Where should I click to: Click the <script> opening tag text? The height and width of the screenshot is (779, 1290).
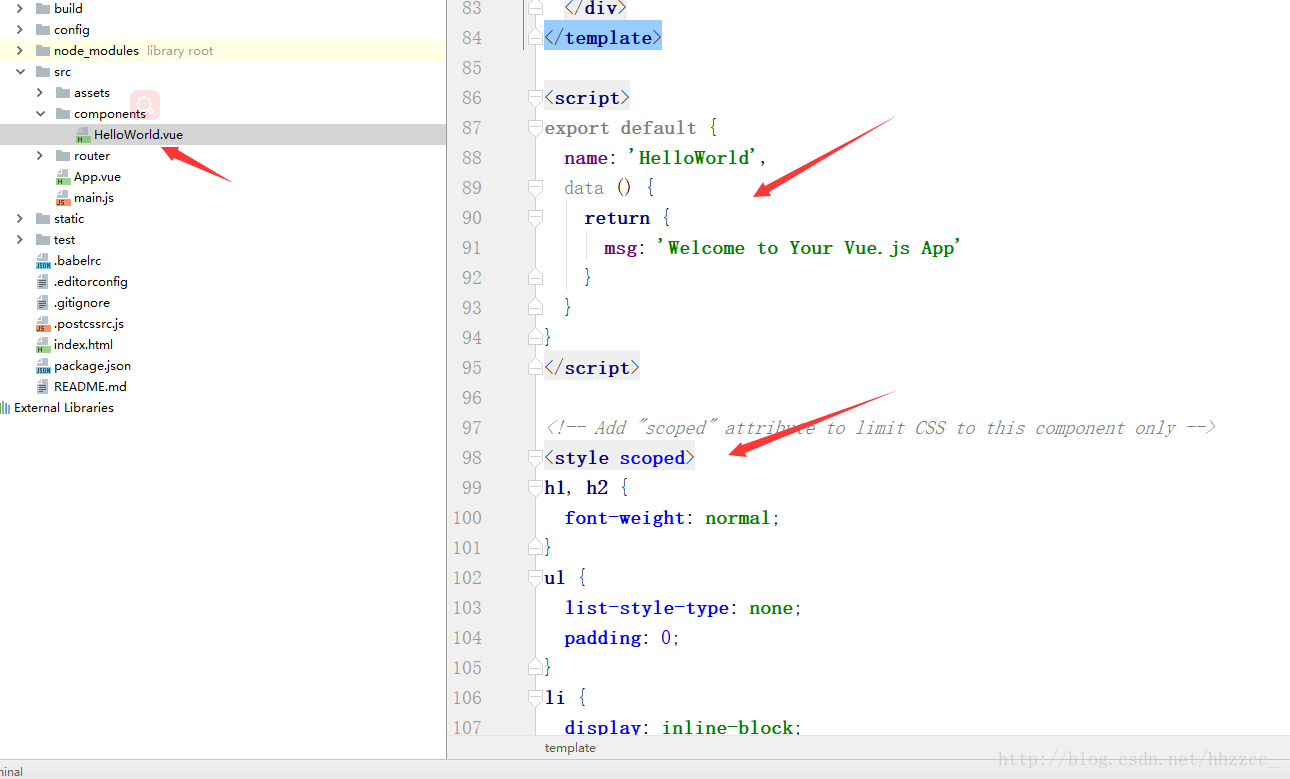(587, 98)
